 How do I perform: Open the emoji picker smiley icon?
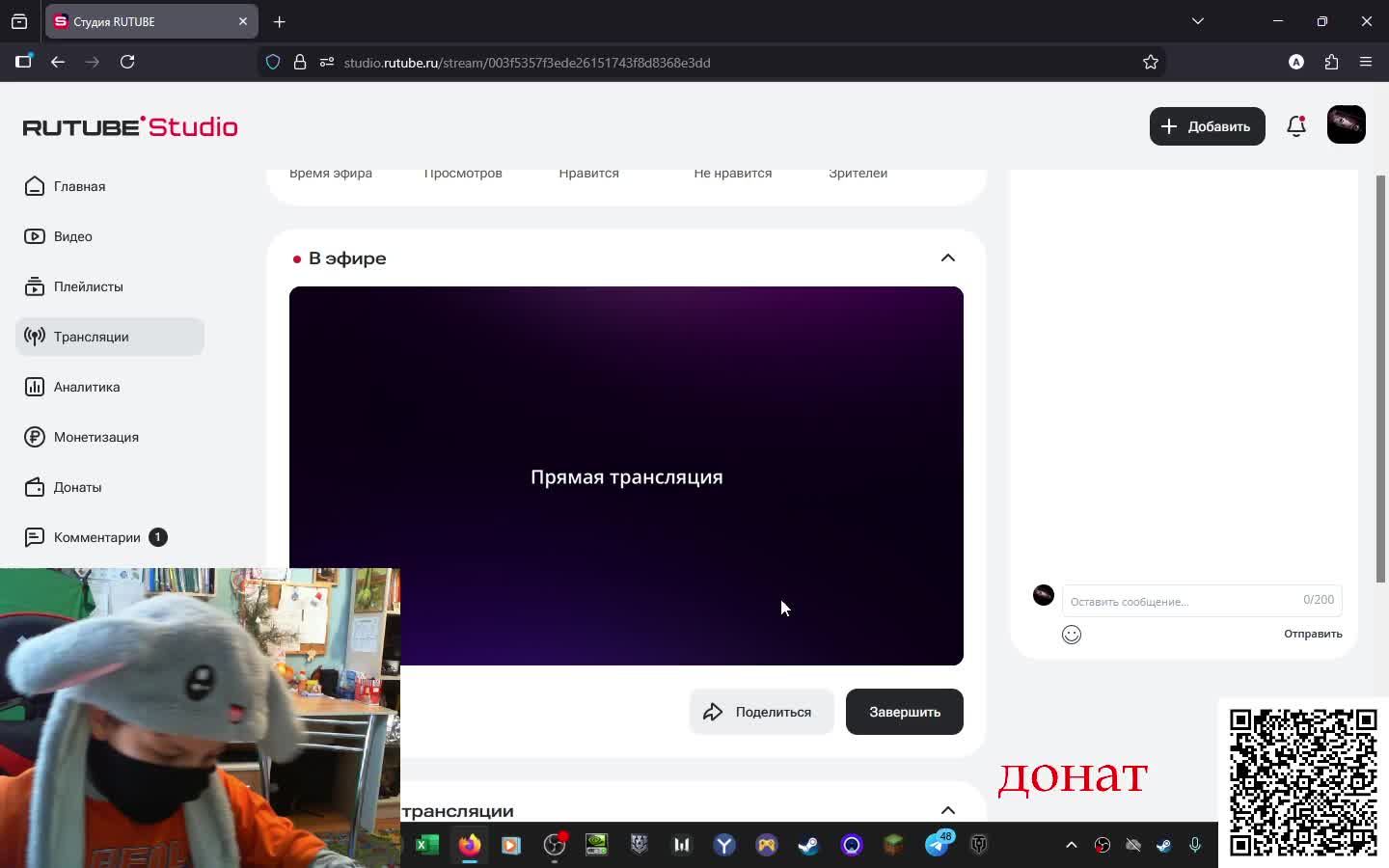pyautogui.click(x=1072, y=635)
